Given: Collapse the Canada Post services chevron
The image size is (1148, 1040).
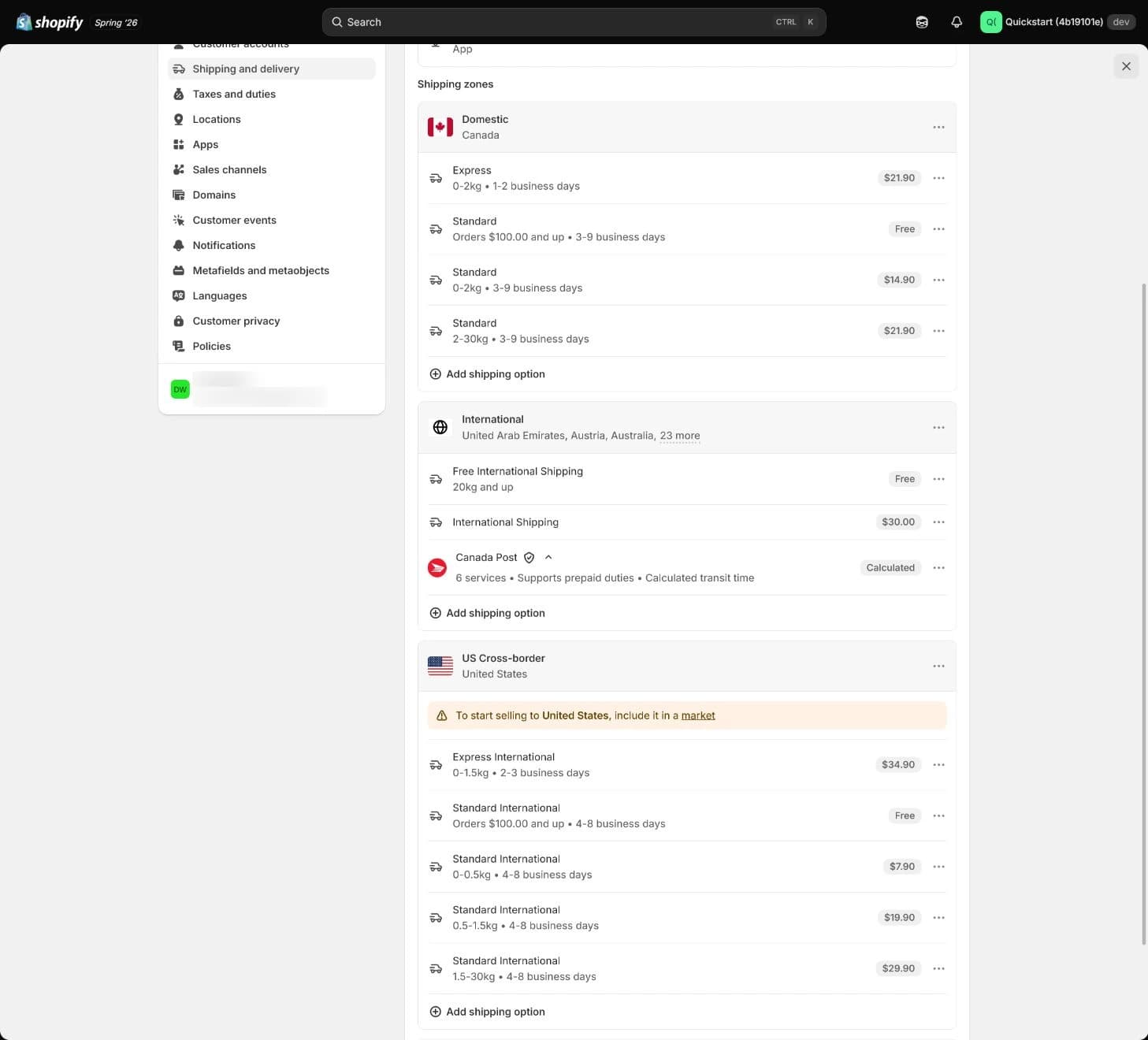Looking at the screenshot, I should click(x=548, y=557).
